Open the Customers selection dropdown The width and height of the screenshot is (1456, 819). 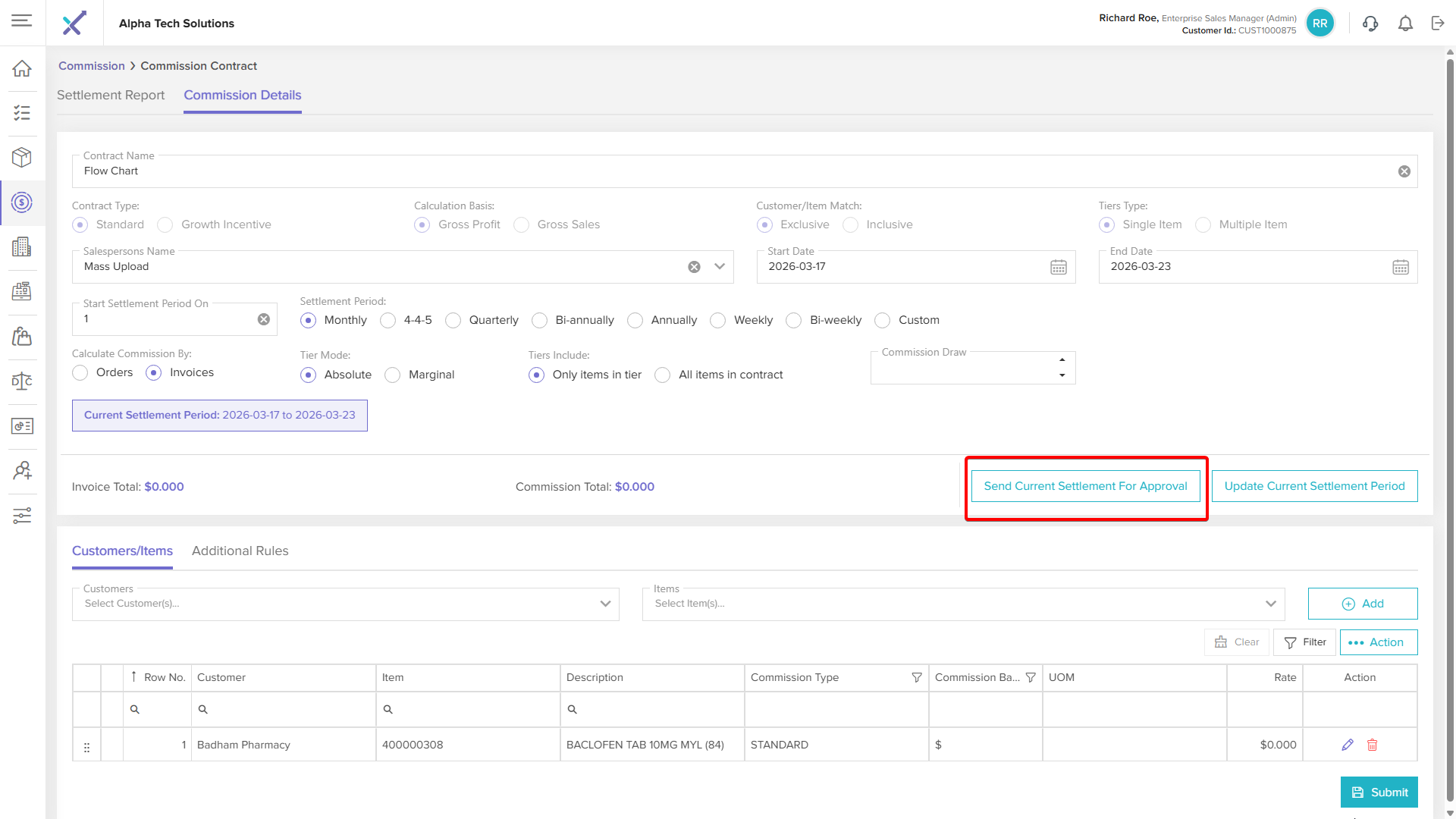point(605,604)
